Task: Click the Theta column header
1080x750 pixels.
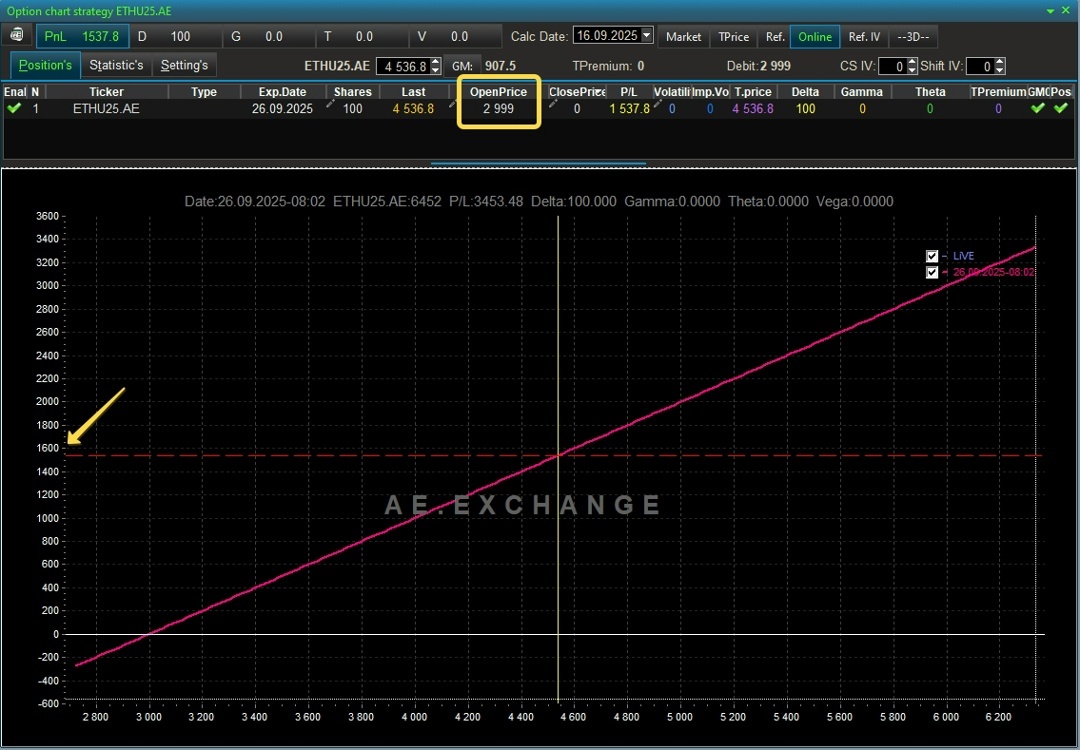Action: click(x=930, y=92)
